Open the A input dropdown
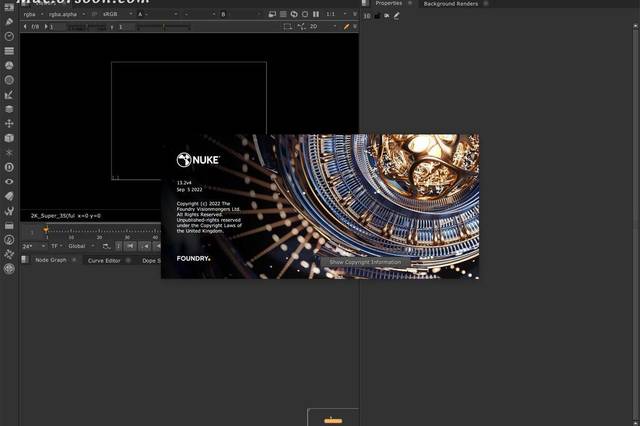 [x=158, y=14]
